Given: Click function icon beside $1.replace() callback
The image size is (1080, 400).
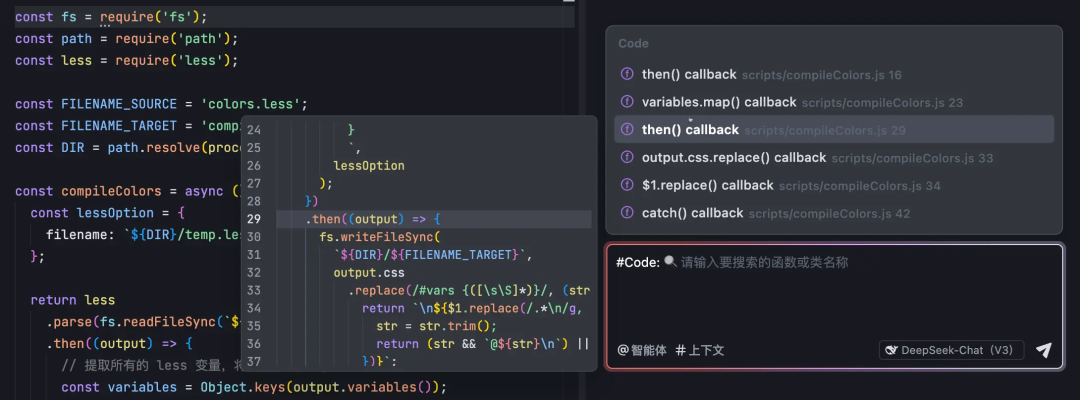Looking at the screenshot, I should [x=627, y=185].
